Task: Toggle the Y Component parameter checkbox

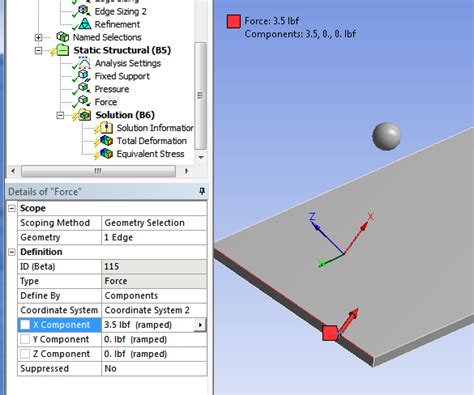Action: (x=25, y=339)
